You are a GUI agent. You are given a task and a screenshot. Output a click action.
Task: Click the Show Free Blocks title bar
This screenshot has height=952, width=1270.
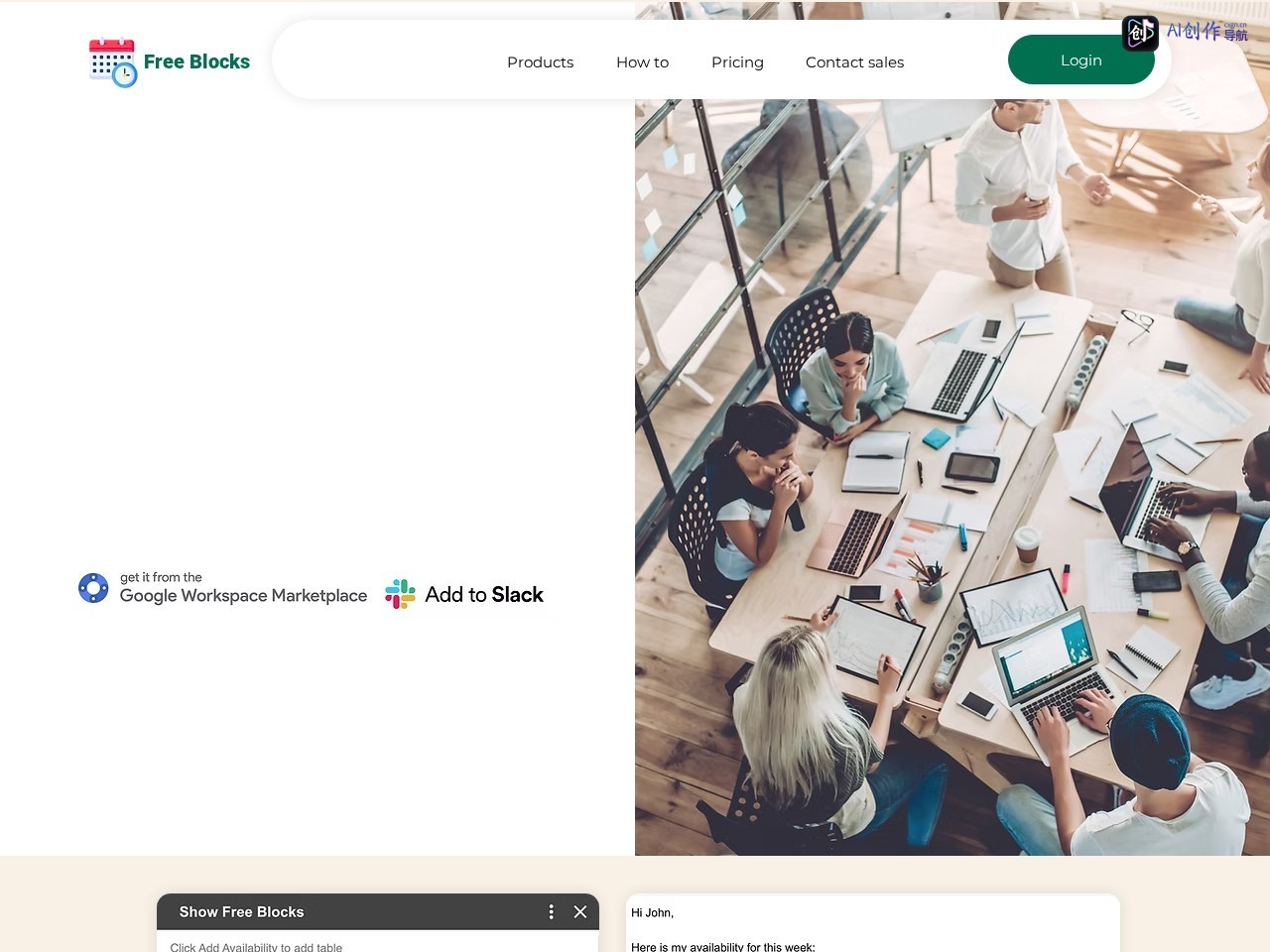pos(378,911)
